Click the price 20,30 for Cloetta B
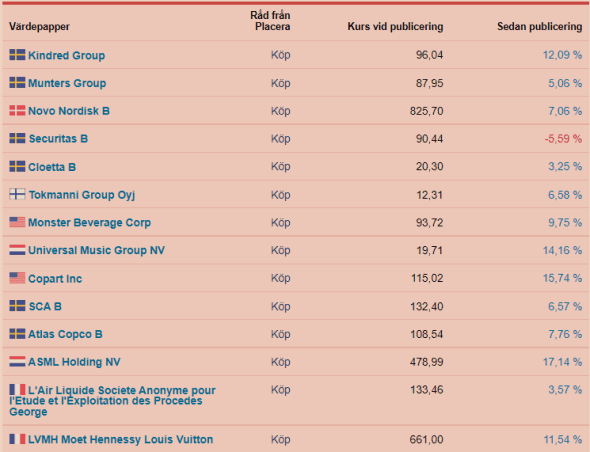The height and width of the screenshot is (452, 590). 429,166
